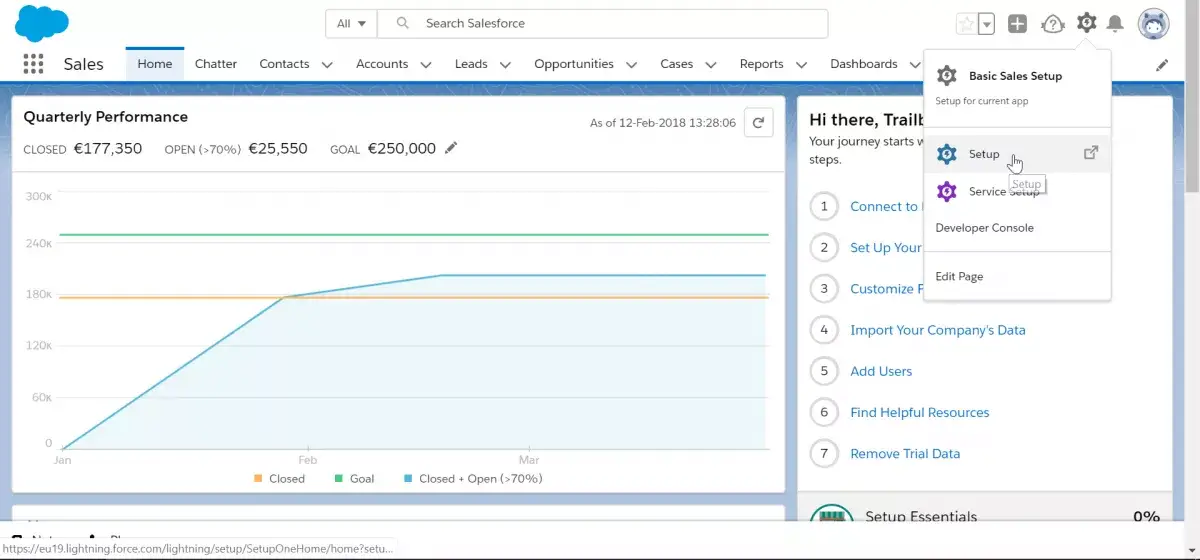The image size is (1200, 560).
Task: Open the global actions plus icon
Action: click(x=1017, y=24)
